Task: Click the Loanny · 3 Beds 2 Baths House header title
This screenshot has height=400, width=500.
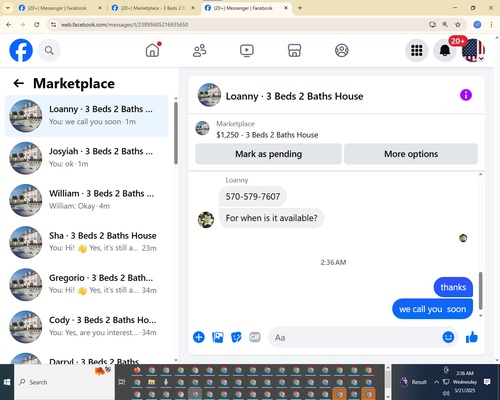Action: 294,96
